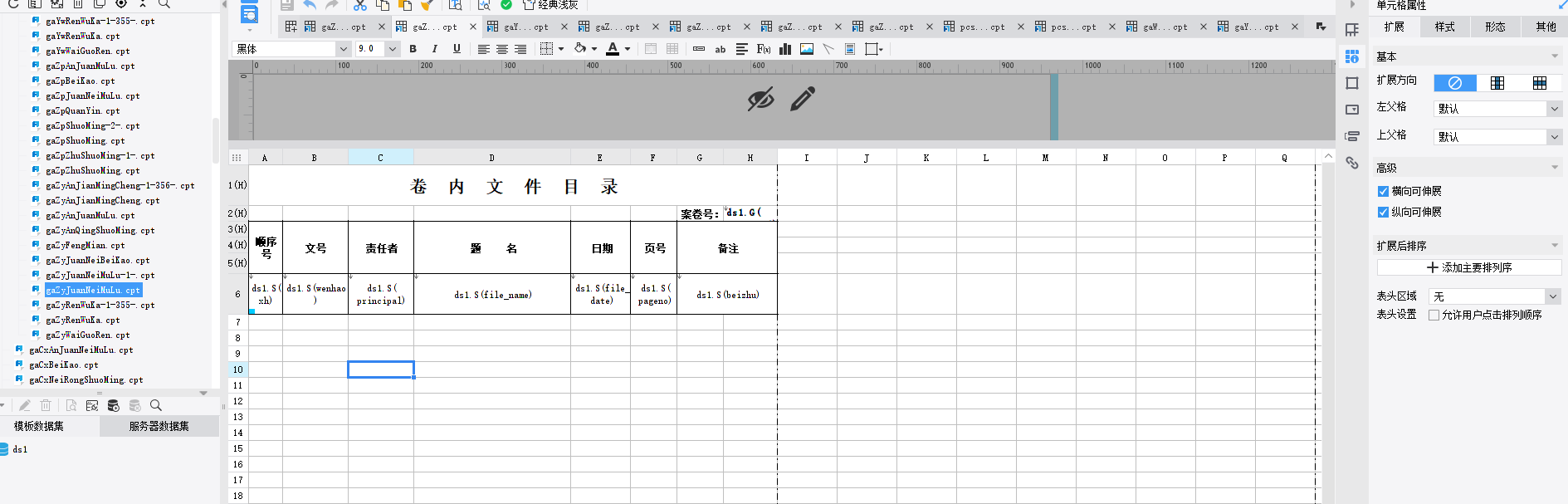
Task: Click the dataset search magnifier icon
Action: point(155,405)
